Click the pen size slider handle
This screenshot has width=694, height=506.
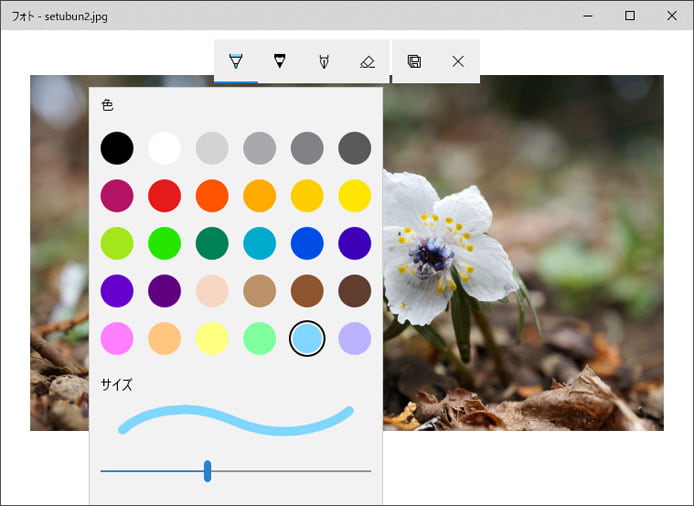[208, 471]
